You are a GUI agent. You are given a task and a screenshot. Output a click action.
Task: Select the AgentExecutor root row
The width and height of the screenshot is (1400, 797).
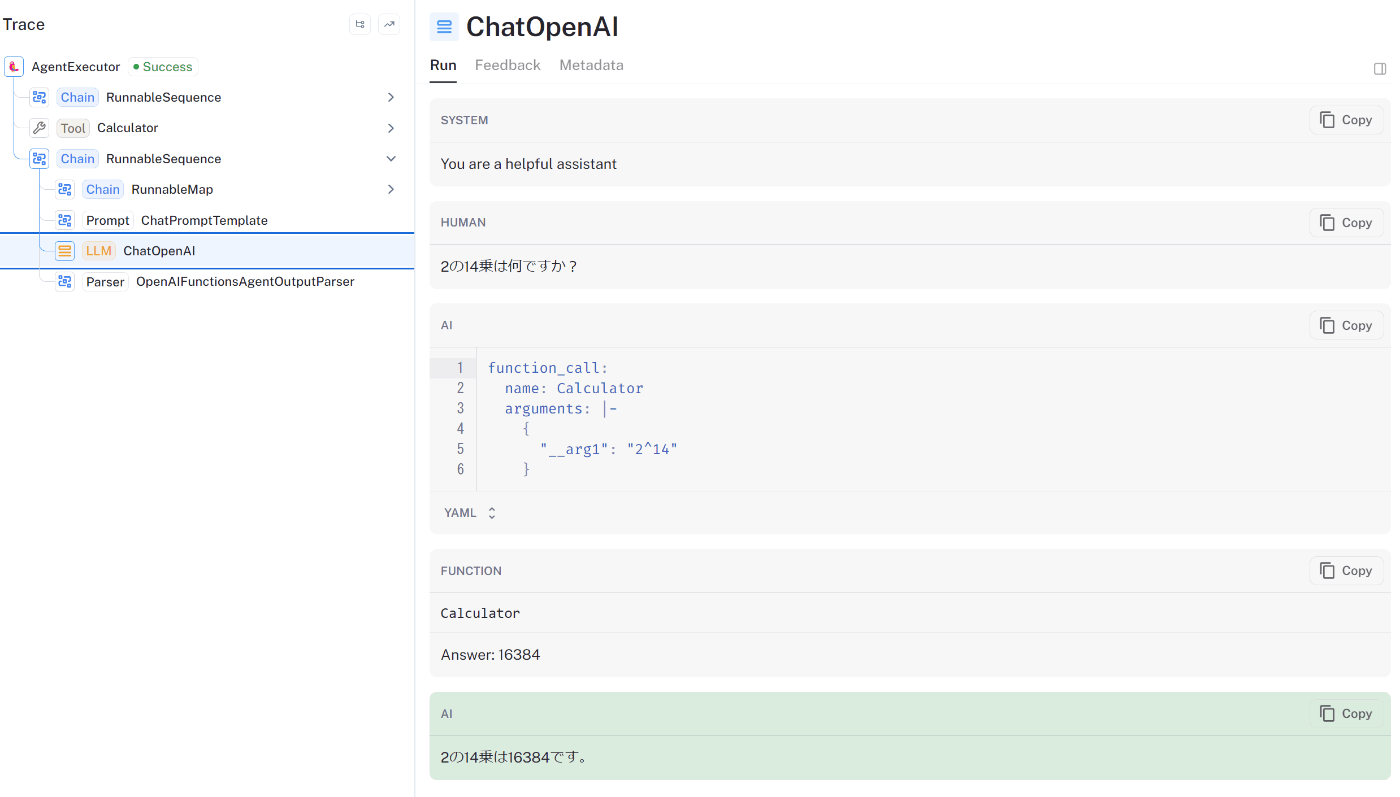(207, 67)
